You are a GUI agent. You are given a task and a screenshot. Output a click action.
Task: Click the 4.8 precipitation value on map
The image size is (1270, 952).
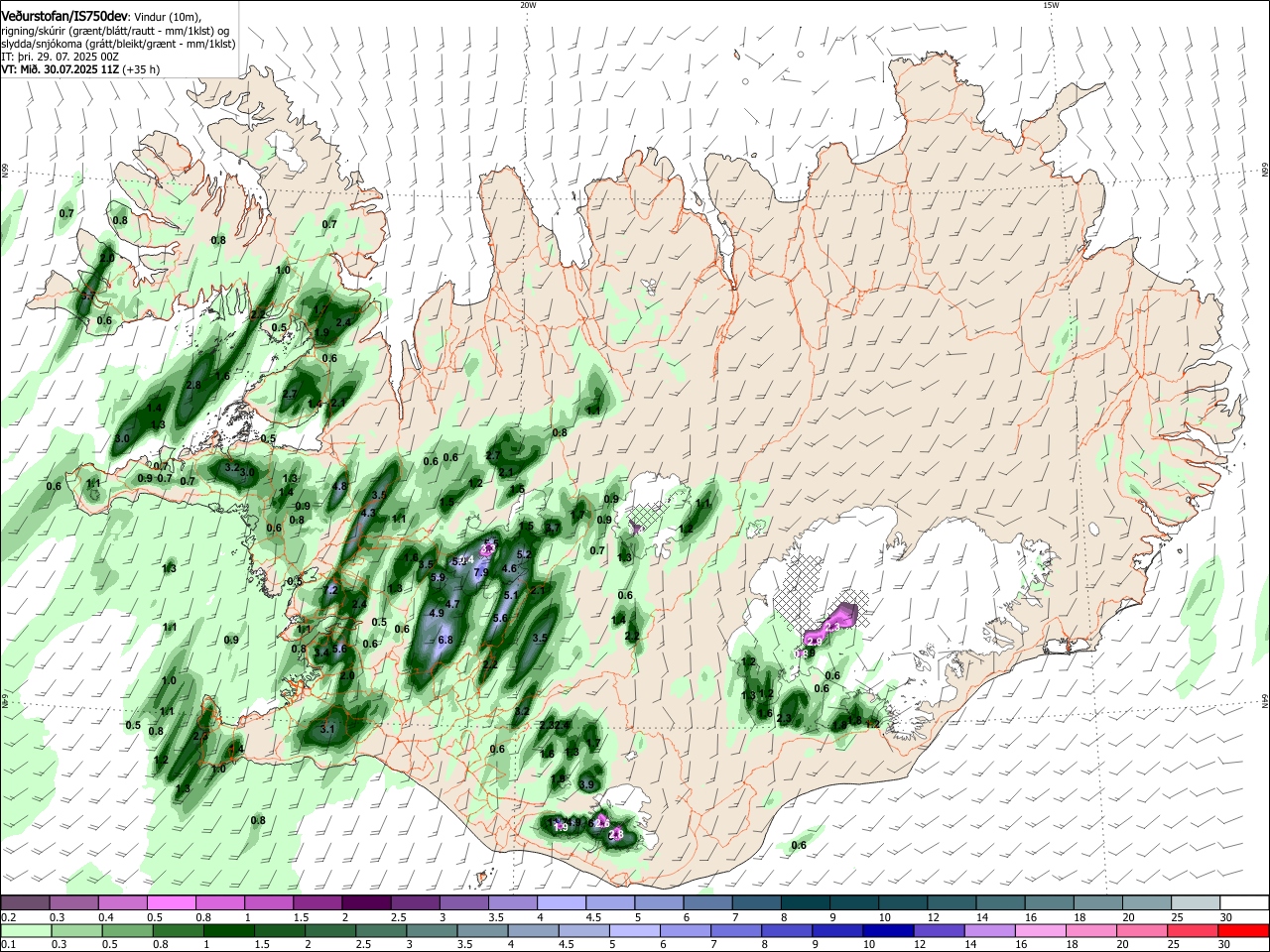click(340, 486)
